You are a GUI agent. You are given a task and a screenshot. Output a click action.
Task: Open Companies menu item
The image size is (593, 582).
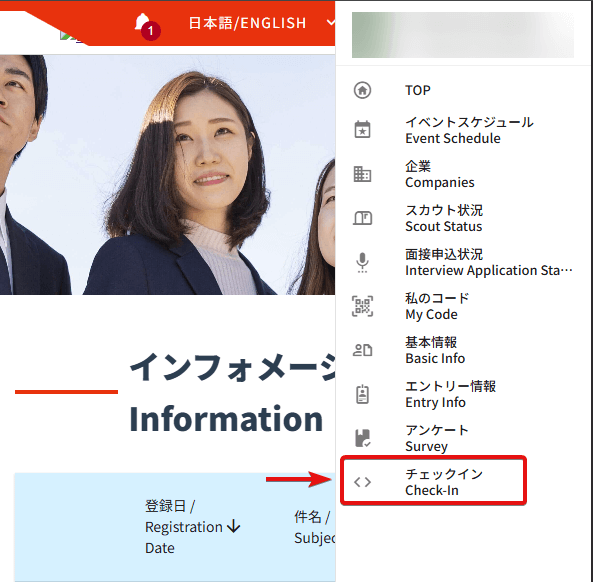pyautogui.click(x=439, y=174)
